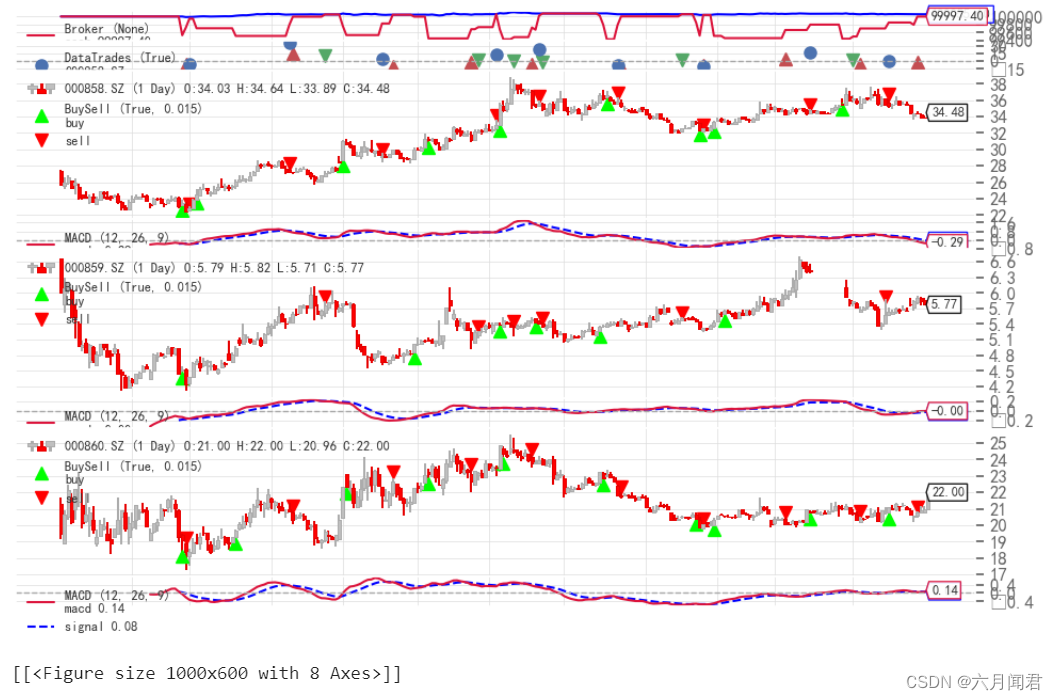Click the green buy triangle in 000859.SZ legend
1058x700 pixels.
coord(42,294)
